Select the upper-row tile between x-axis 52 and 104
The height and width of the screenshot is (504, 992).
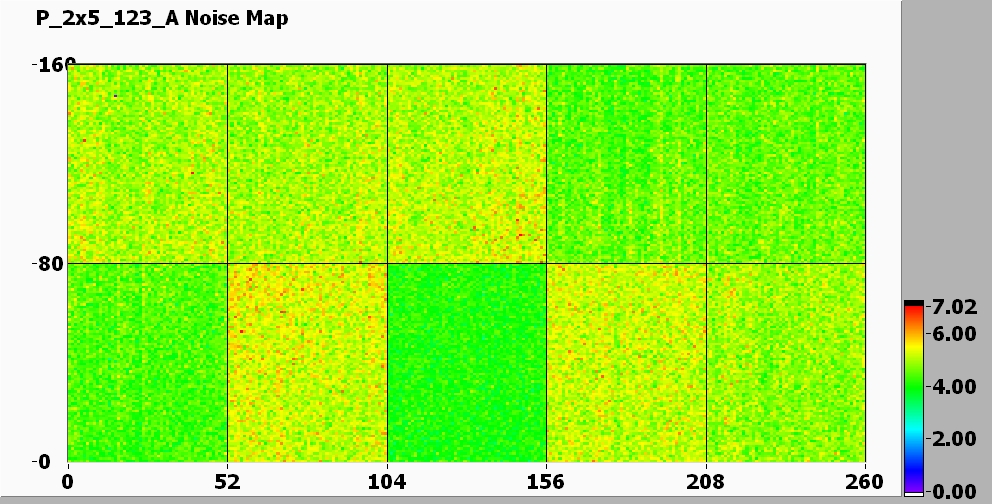click(307, 164)
